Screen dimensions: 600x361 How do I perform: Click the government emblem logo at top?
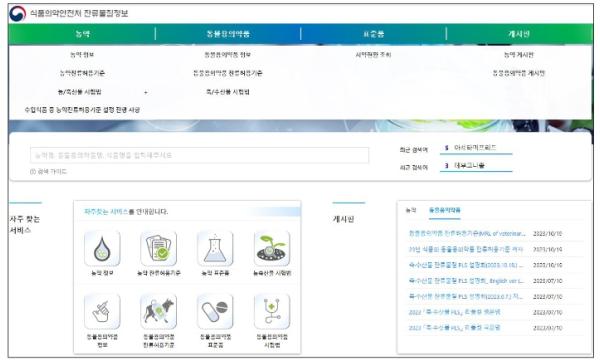pos(17,13)
